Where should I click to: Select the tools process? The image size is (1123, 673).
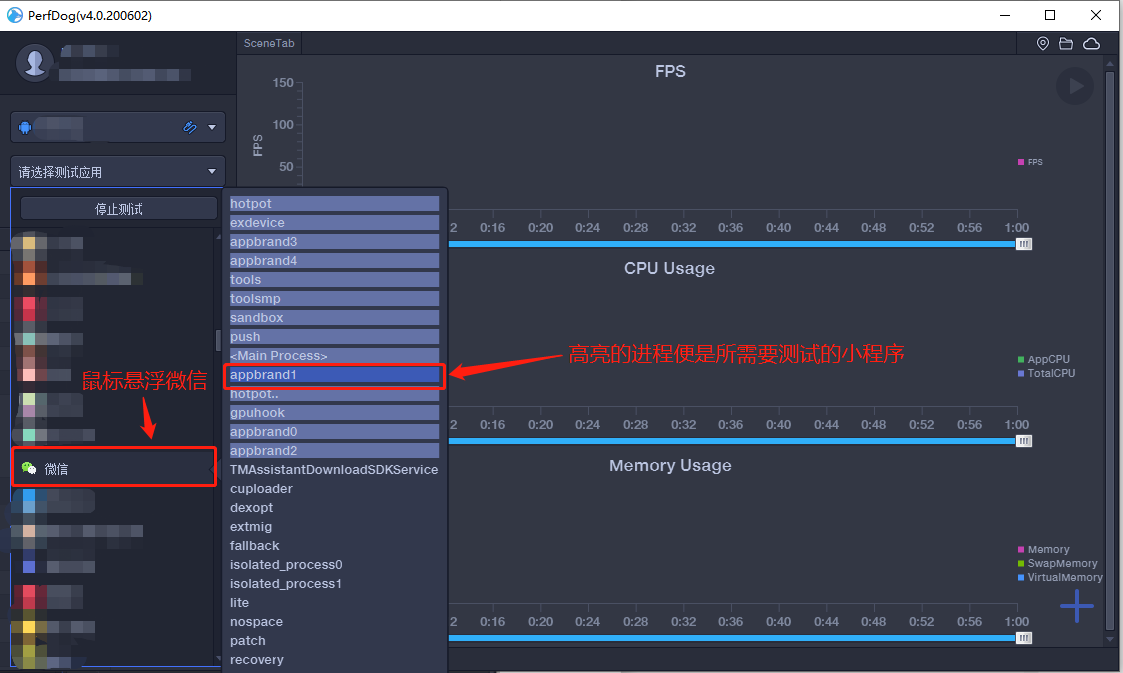pyautogui.click(x=334, y=279)
